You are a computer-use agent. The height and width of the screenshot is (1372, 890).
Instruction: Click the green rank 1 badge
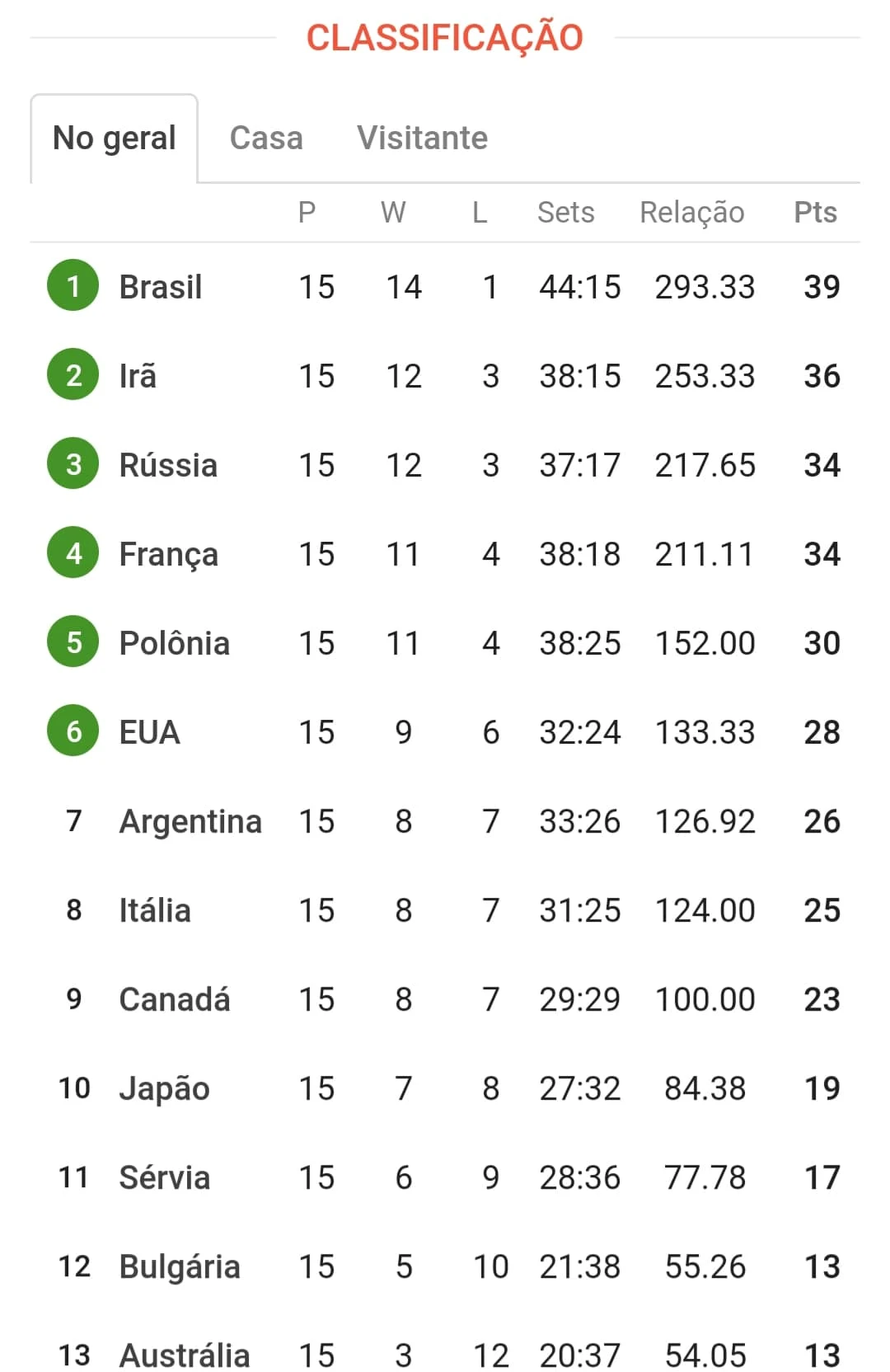(73, 285)
